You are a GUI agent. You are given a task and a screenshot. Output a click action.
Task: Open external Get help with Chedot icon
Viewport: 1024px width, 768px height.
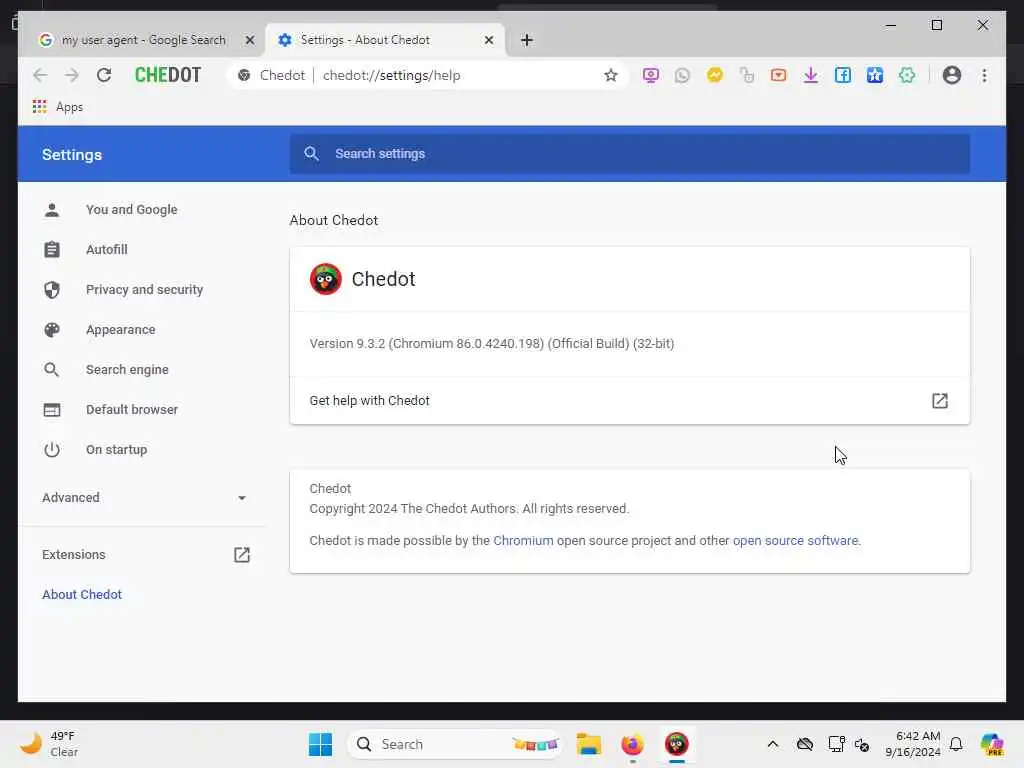click(x=939, y=401)
